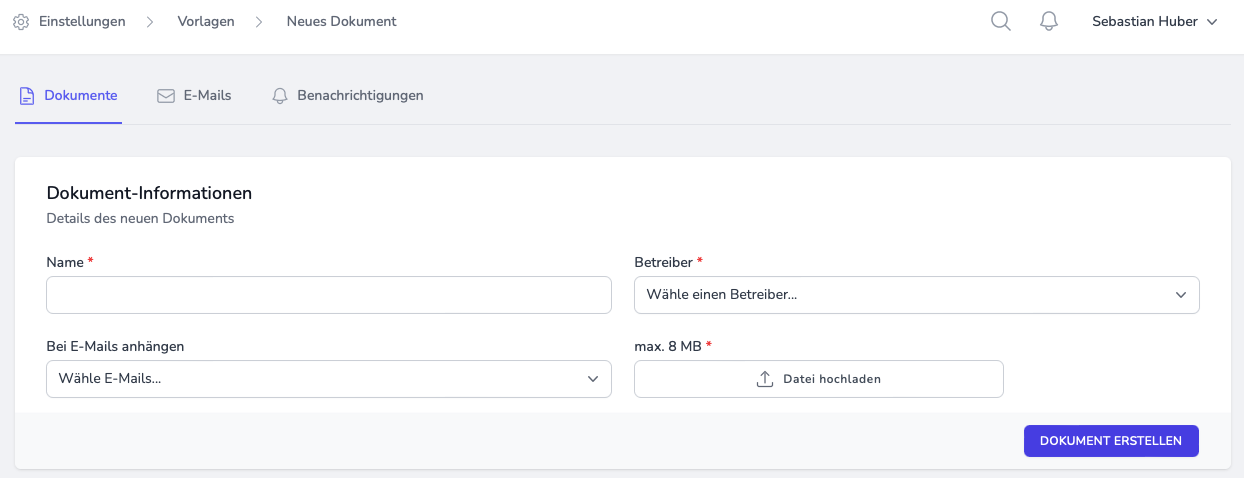Expand the Betreiber dropdown
The height and width of the screenshot is (478, 1244).
click(916, 295)
